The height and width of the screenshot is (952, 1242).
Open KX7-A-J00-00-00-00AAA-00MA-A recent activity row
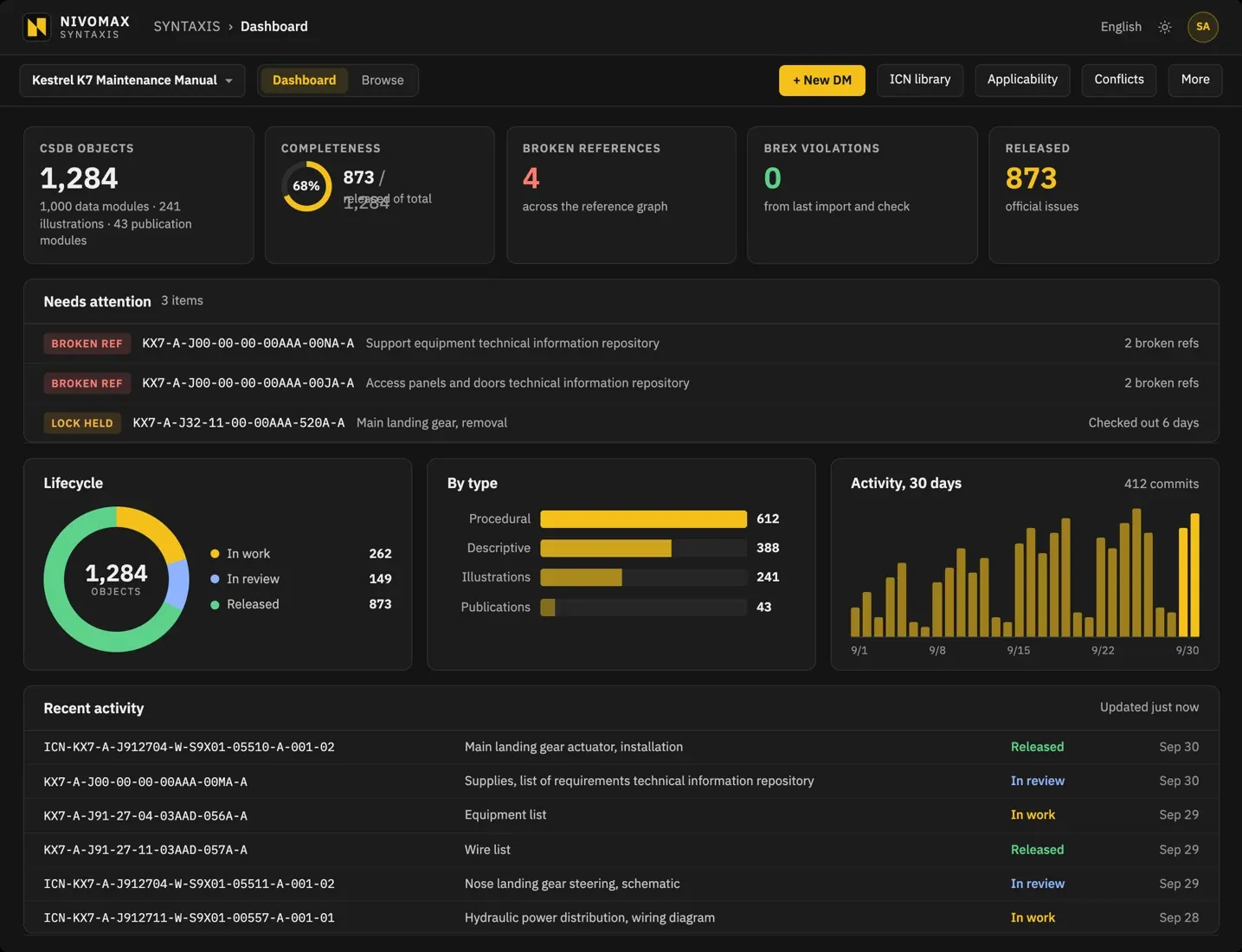621,782
